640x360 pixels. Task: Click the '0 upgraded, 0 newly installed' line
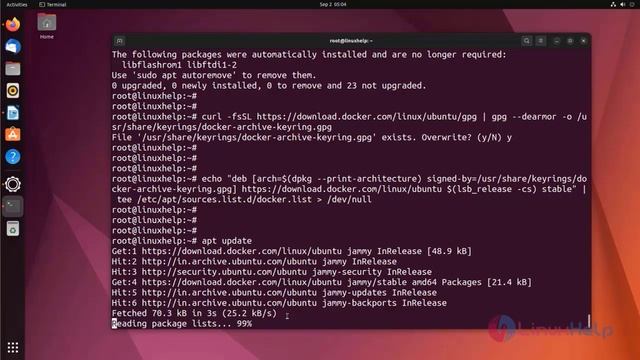coord(269,86)
